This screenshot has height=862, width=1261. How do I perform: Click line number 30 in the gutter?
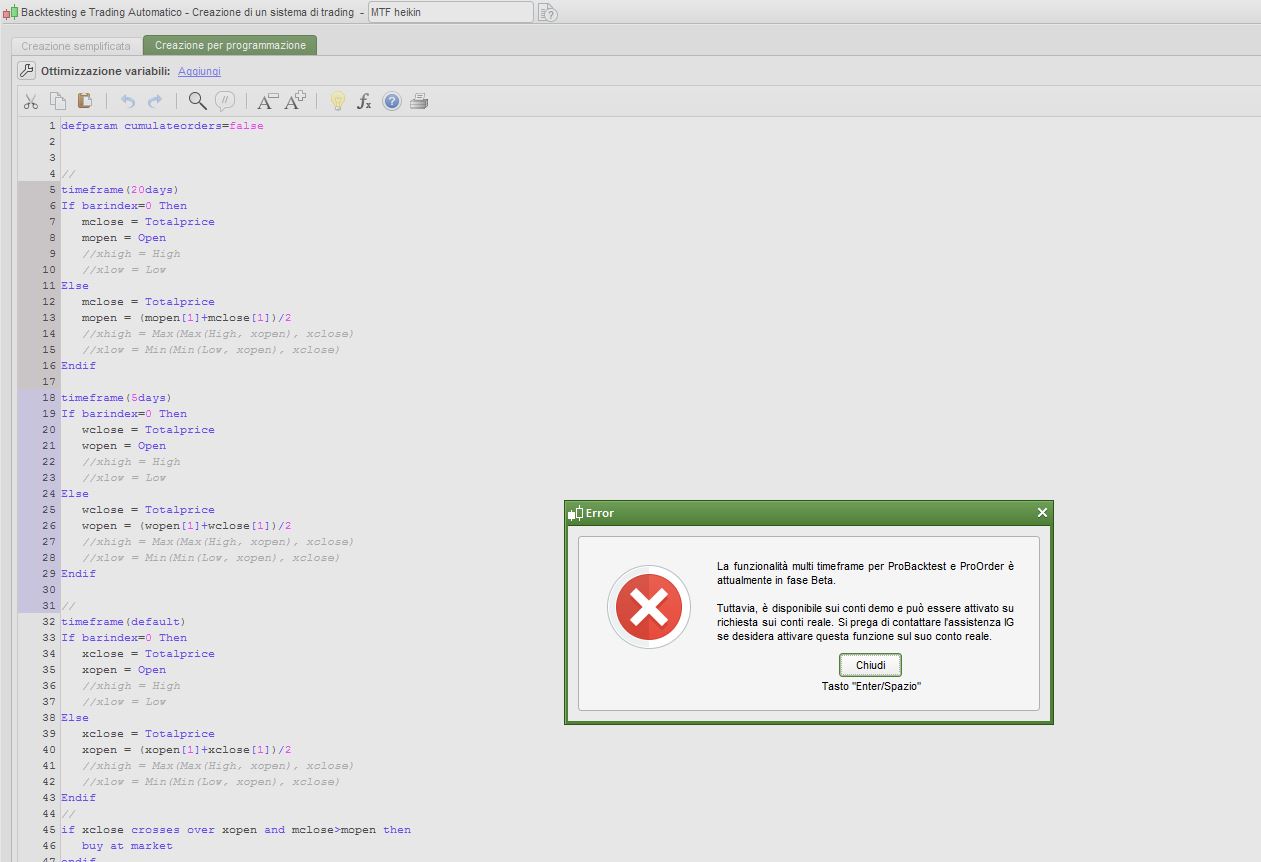(x=49, y=590)
